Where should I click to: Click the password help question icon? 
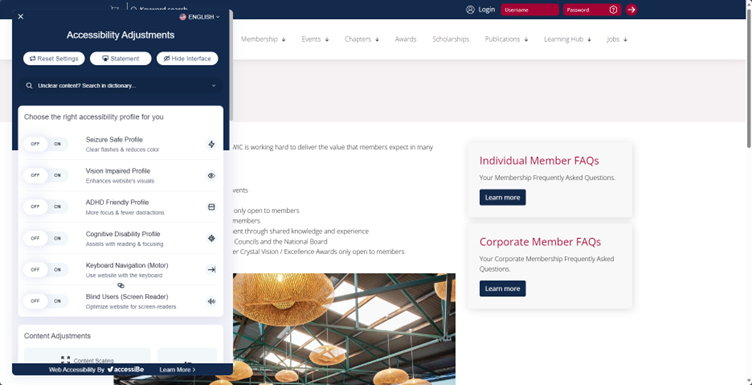[613, 10]
